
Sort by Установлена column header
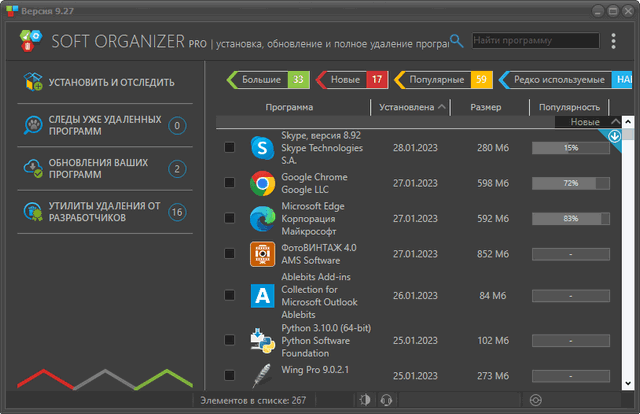(409, 107)
